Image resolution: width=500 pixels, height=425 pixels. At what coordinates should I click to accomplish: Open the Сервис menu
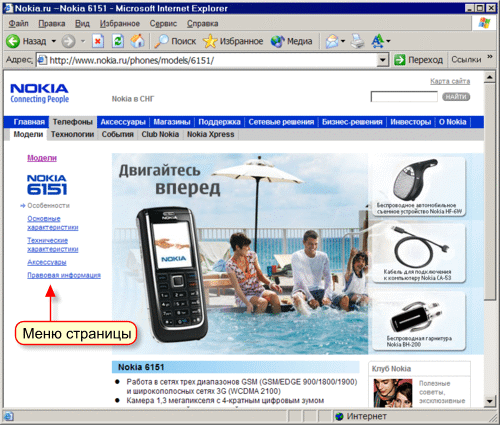(163, 24)
